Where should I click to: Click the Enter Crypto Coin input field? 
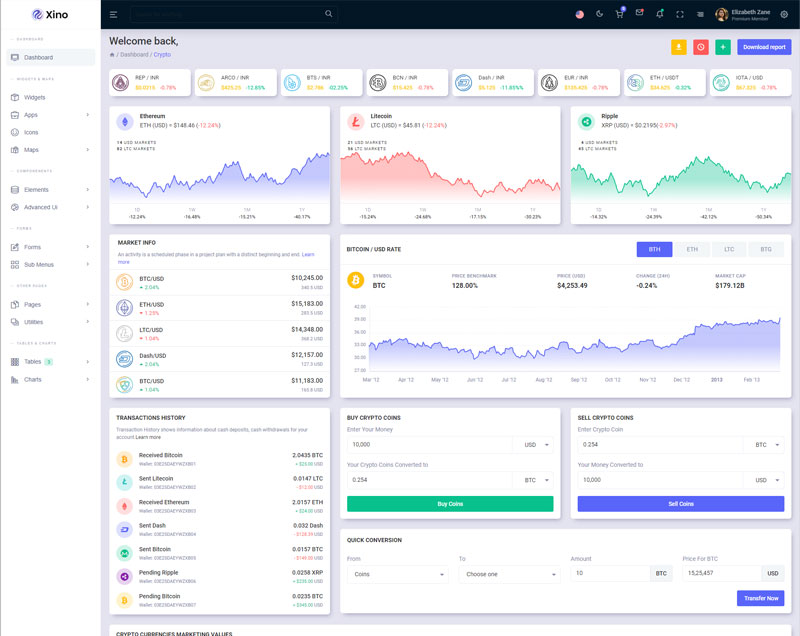point(661,444)
